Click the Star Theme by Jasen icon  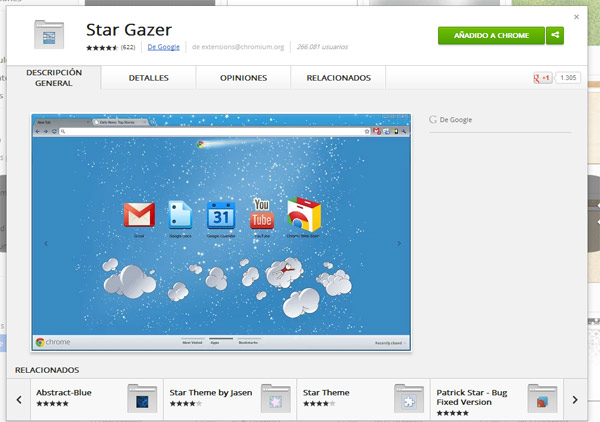coord(276,399)
